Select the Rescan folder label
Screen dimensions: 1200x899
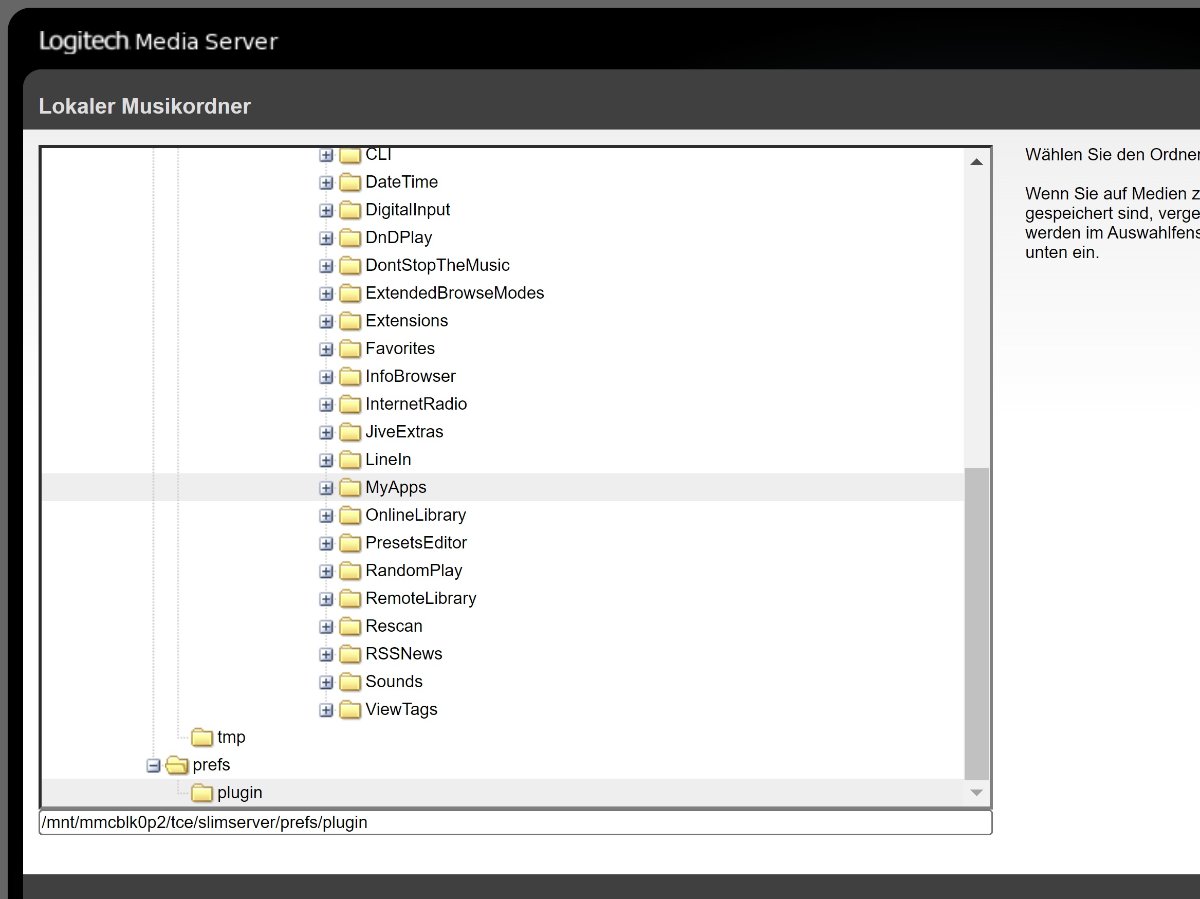pos(394,626)
